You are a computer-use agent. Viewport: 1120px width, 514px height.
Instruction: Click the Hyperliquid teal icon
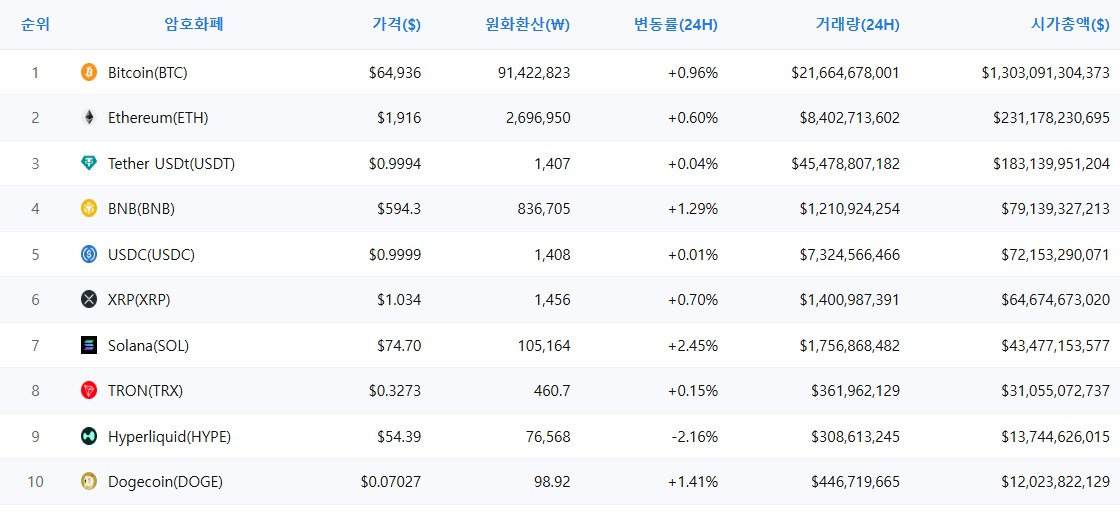click(x=89, y=436)
